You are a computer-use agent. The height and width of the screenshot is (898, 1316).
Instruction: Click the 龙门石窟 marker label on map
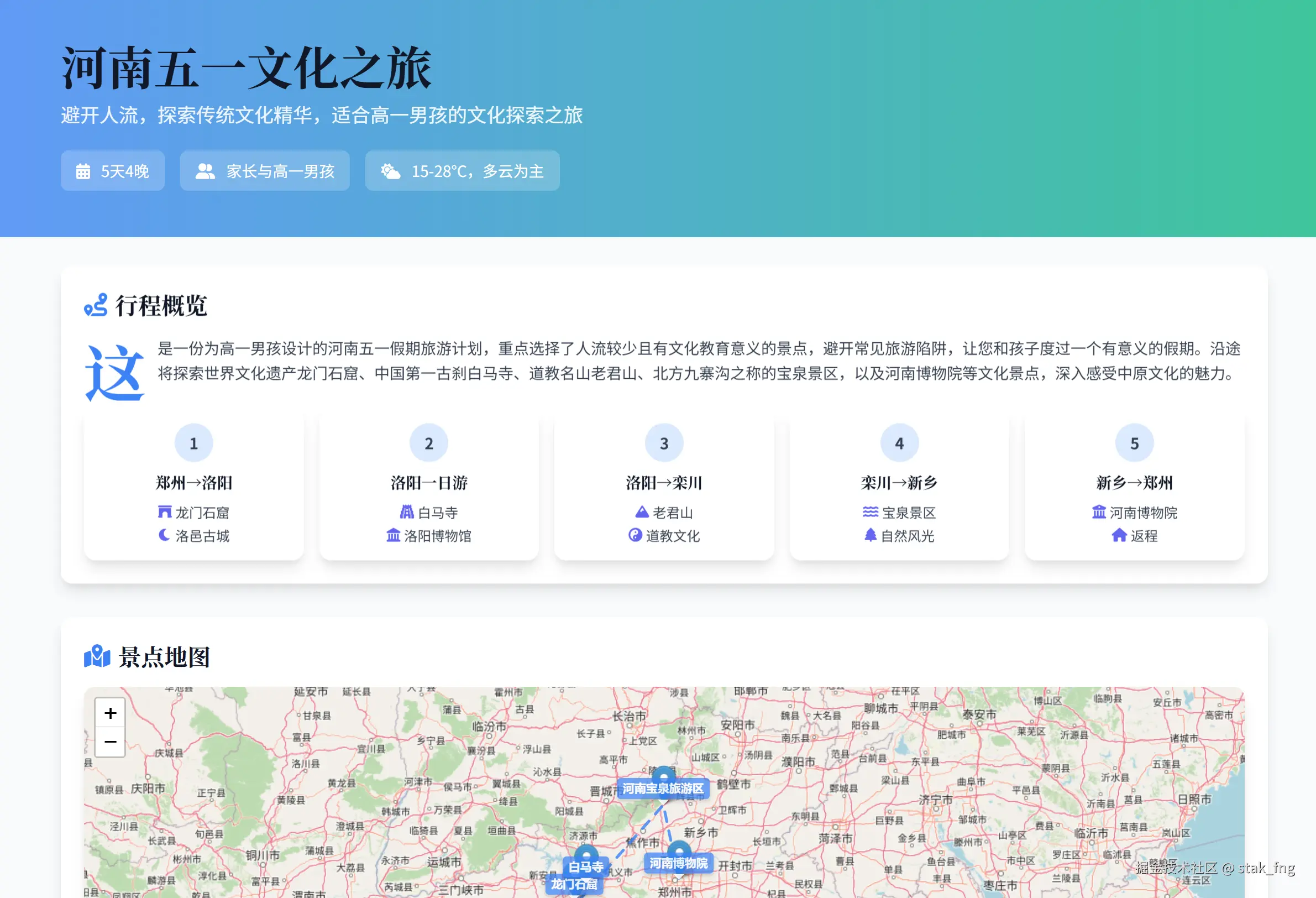point(574,884)
